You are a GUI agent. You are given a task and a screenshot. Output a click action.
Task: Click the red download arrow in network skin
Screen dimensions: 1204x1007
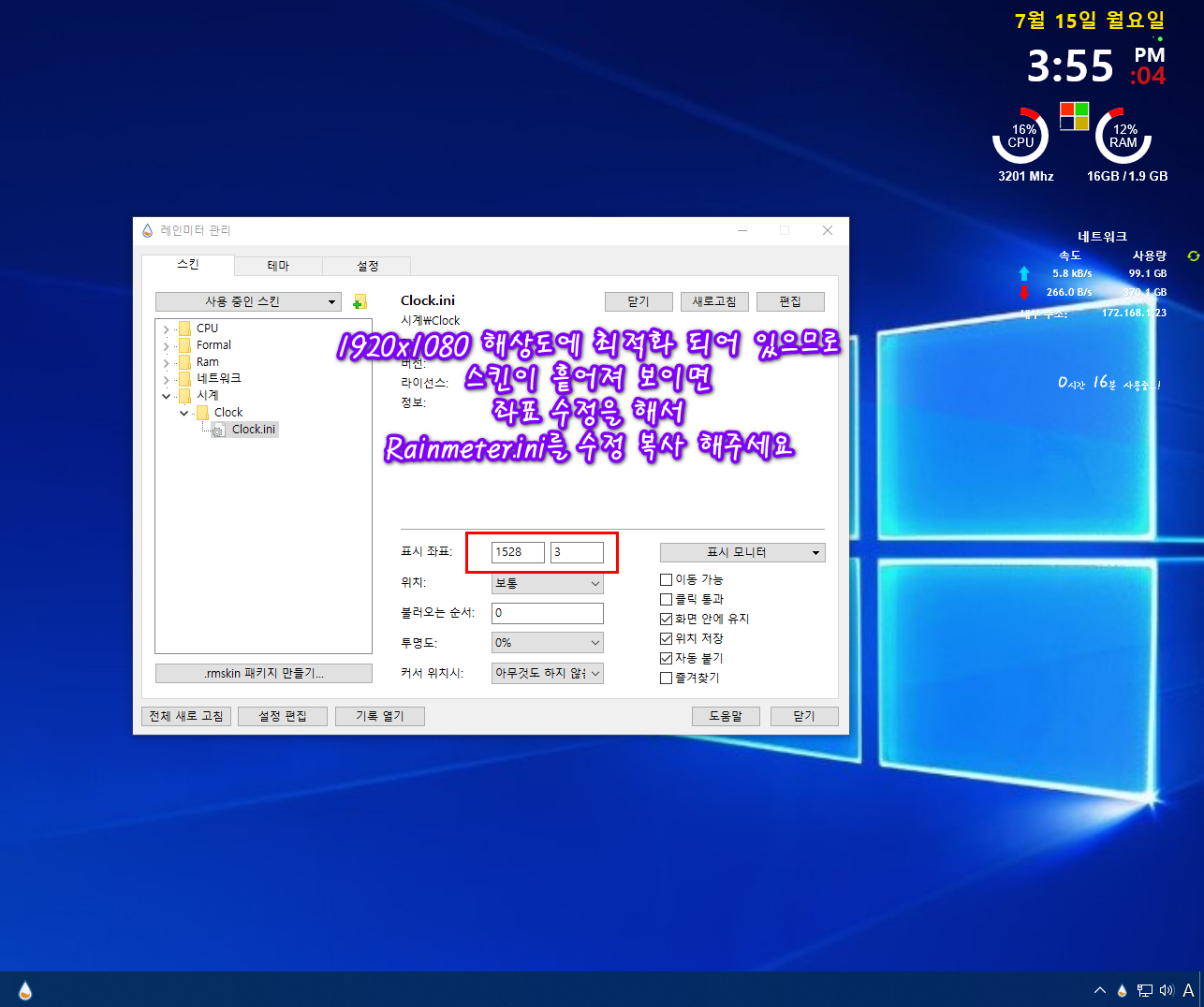pyautogui.click(x=1023, y=292)
